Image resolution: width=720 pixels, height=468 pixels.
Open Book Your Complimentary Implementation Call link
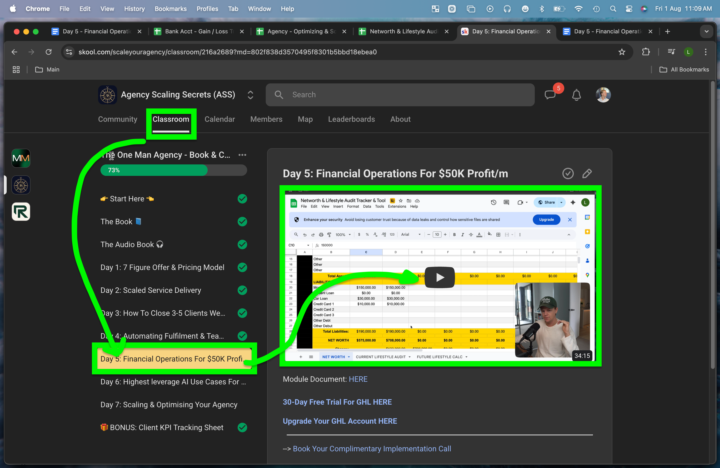click(372, 449)
